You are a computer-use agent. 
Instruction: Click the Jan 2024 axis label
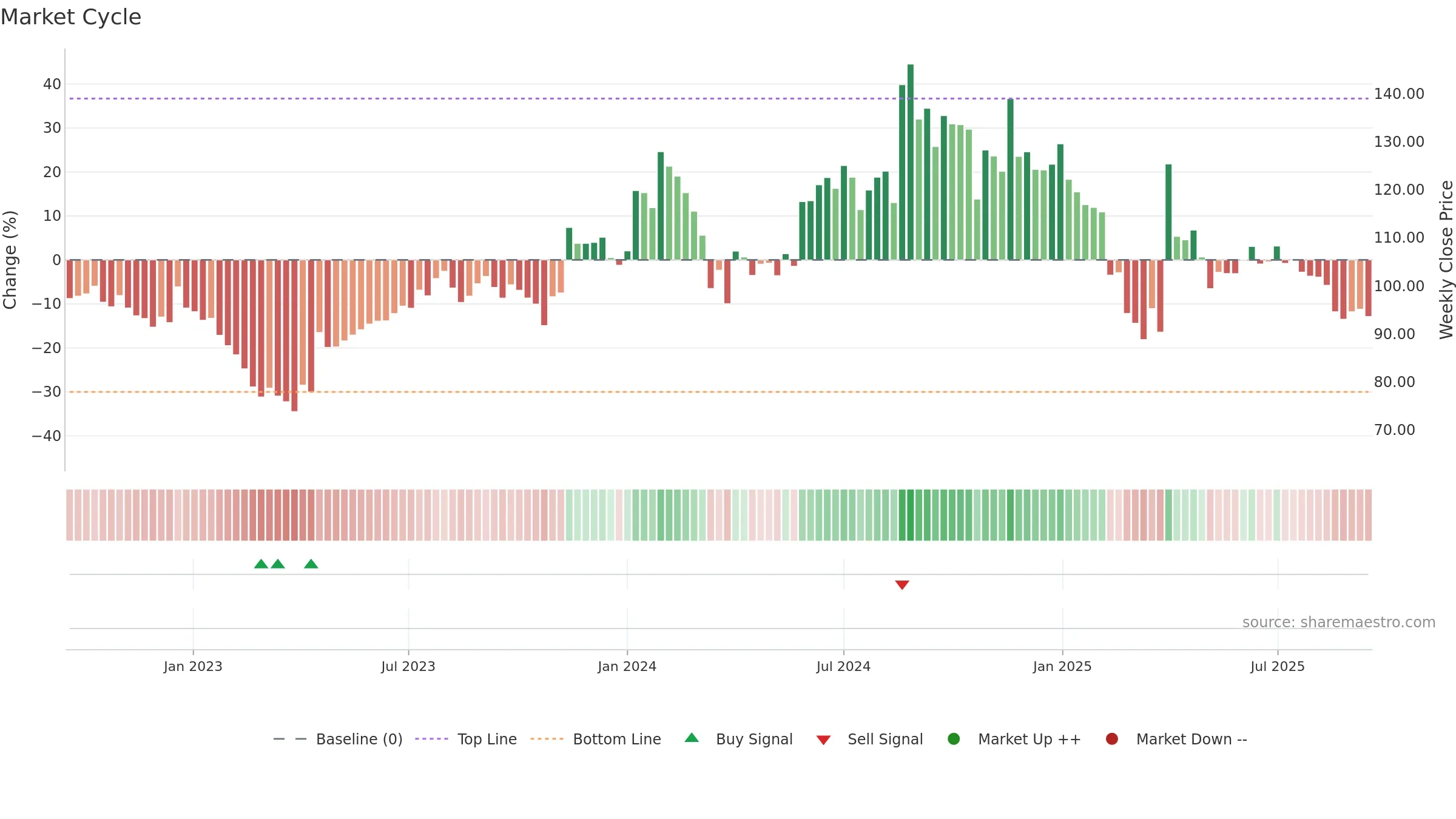click(x=627, y=666)
